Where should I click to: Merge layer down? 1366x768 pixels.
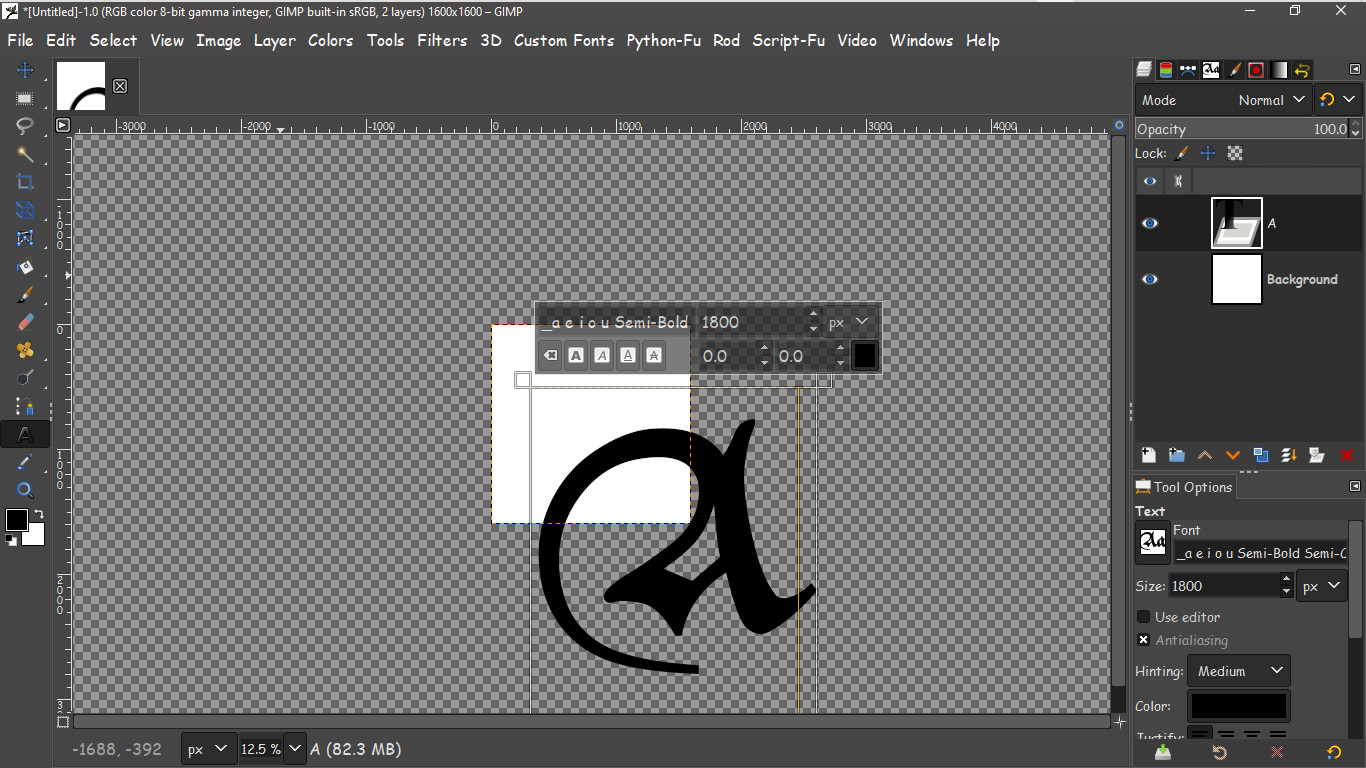1289,455
